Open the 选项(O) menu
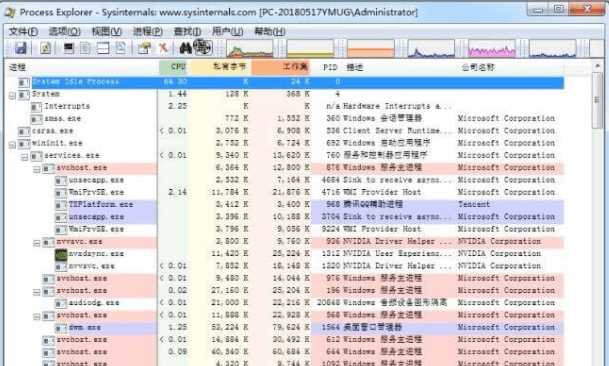Screen dimensions: 609x366 pyautogui.click(x=64, y=31)
